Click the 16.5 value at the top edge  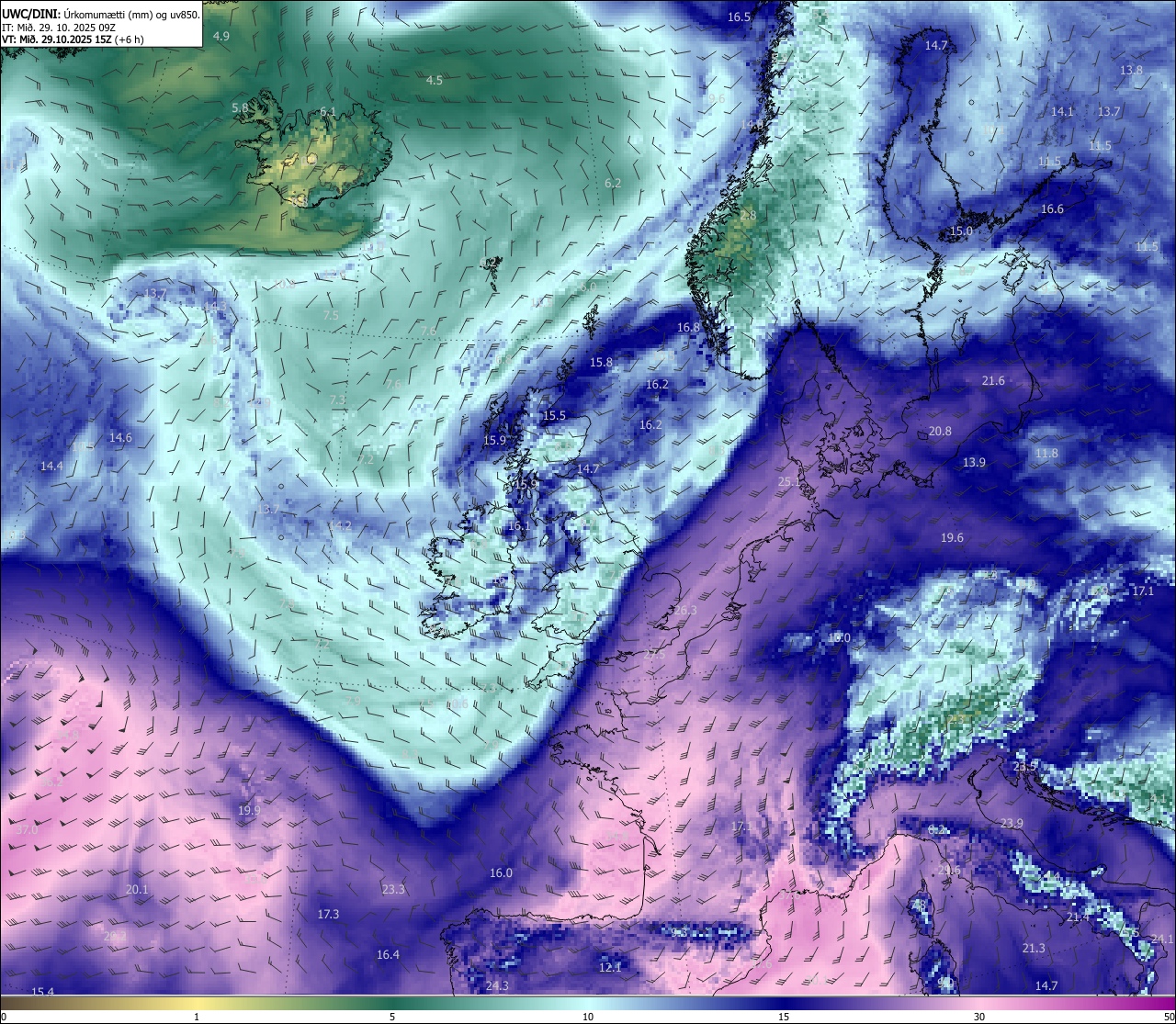[740, 17]
